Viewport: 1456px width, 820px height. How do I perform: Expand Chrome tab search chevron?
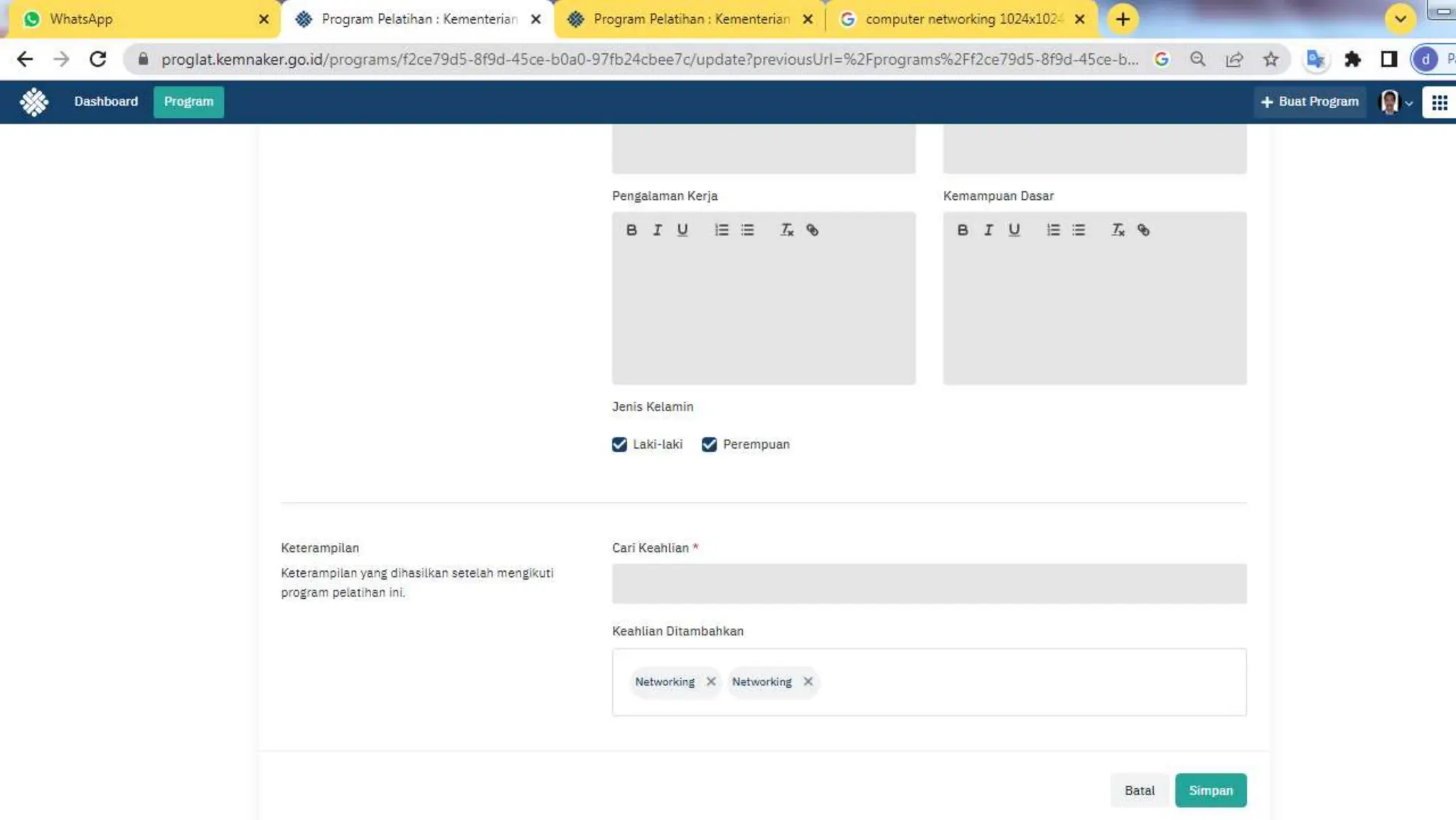tap(1400, 19)
